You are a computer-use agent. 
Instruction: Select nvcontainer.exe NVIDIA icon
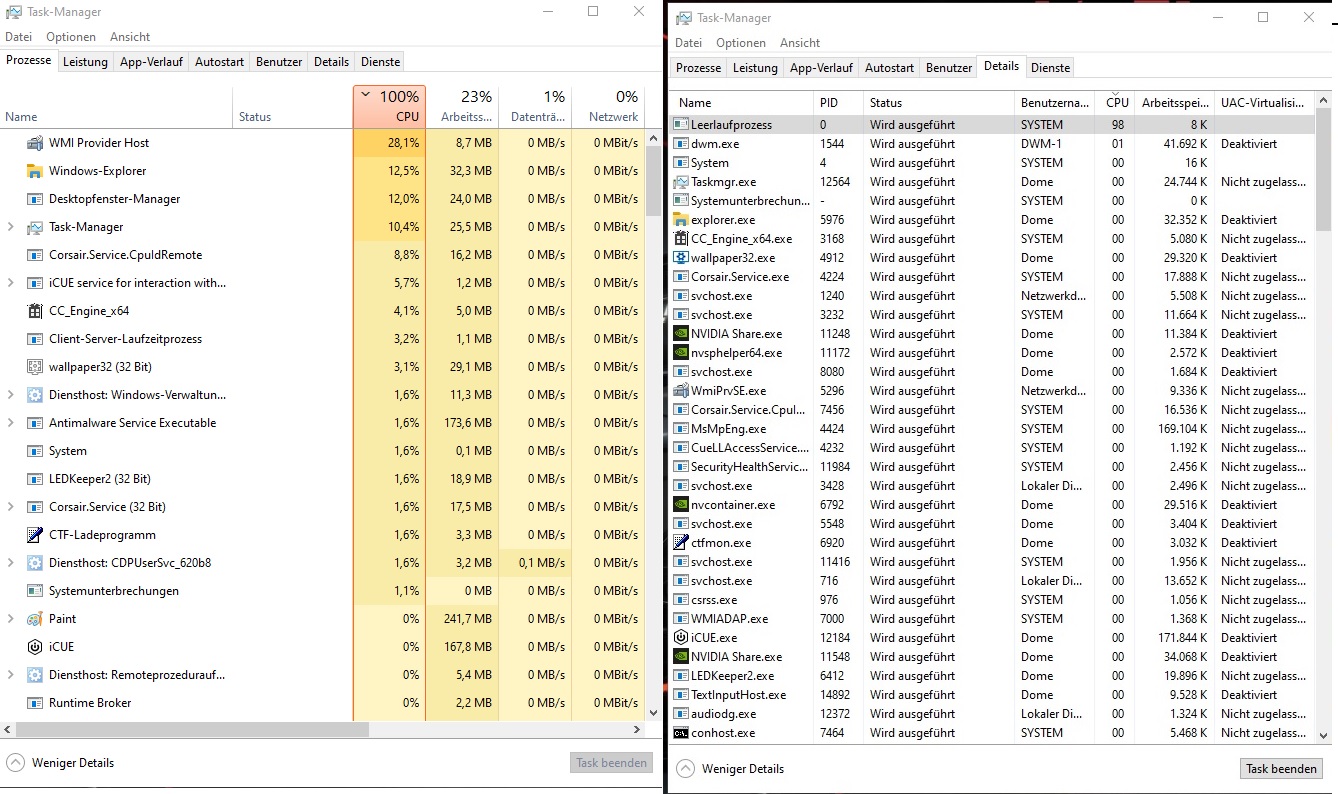[681, 505]
